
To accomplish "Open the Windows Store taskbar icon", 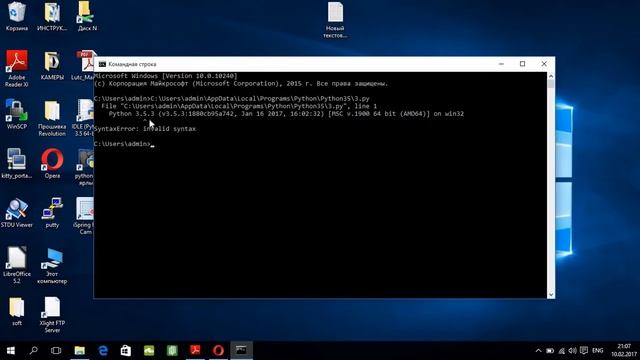I will [x=126, y=350].
